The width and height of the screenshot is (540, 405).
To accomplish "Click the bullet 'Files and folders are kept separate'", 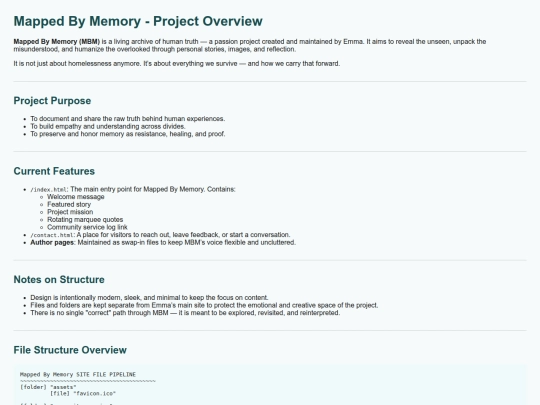I will point(204,305).
